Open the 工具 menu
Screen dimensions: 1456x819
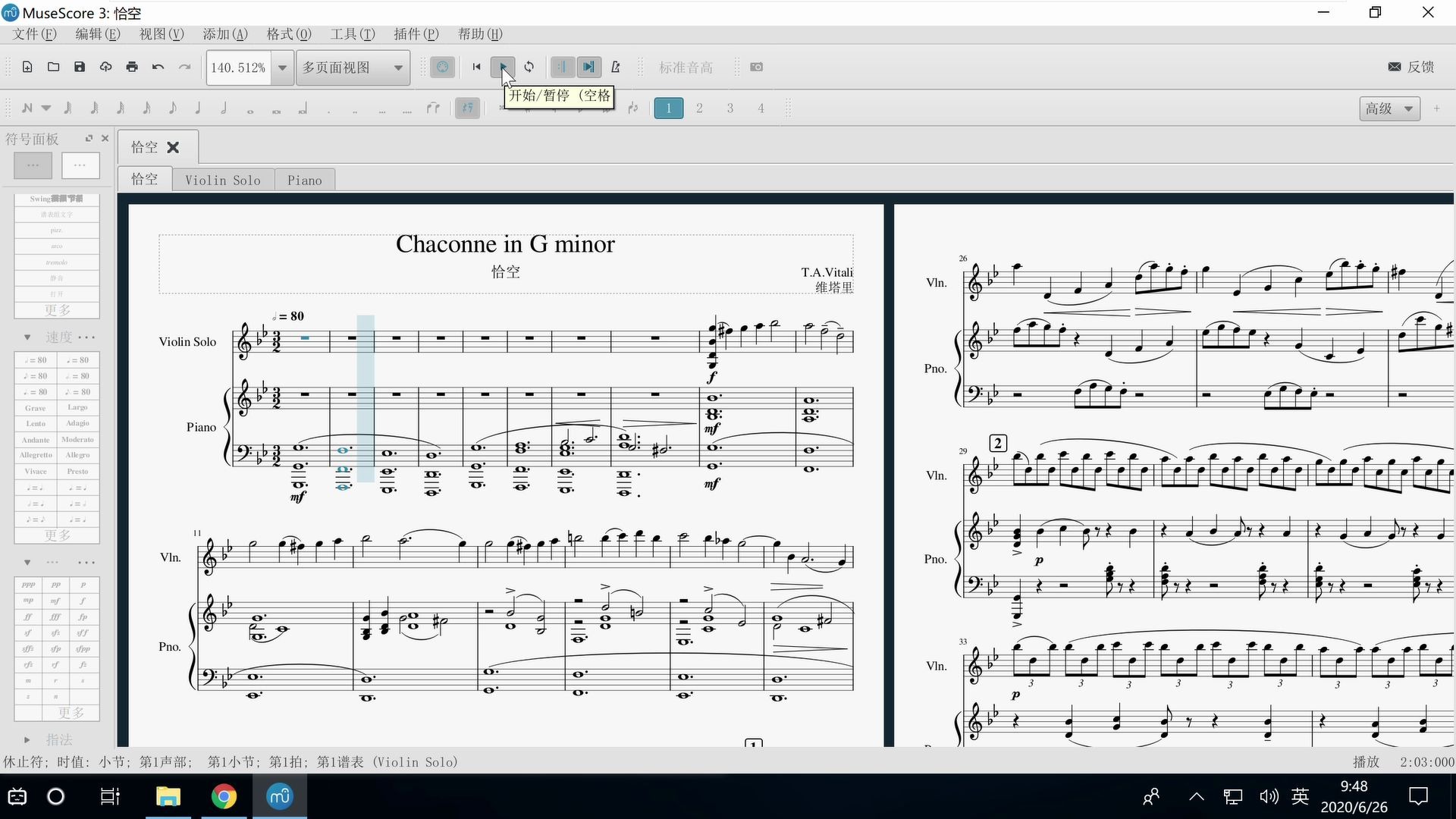(353, 34)
